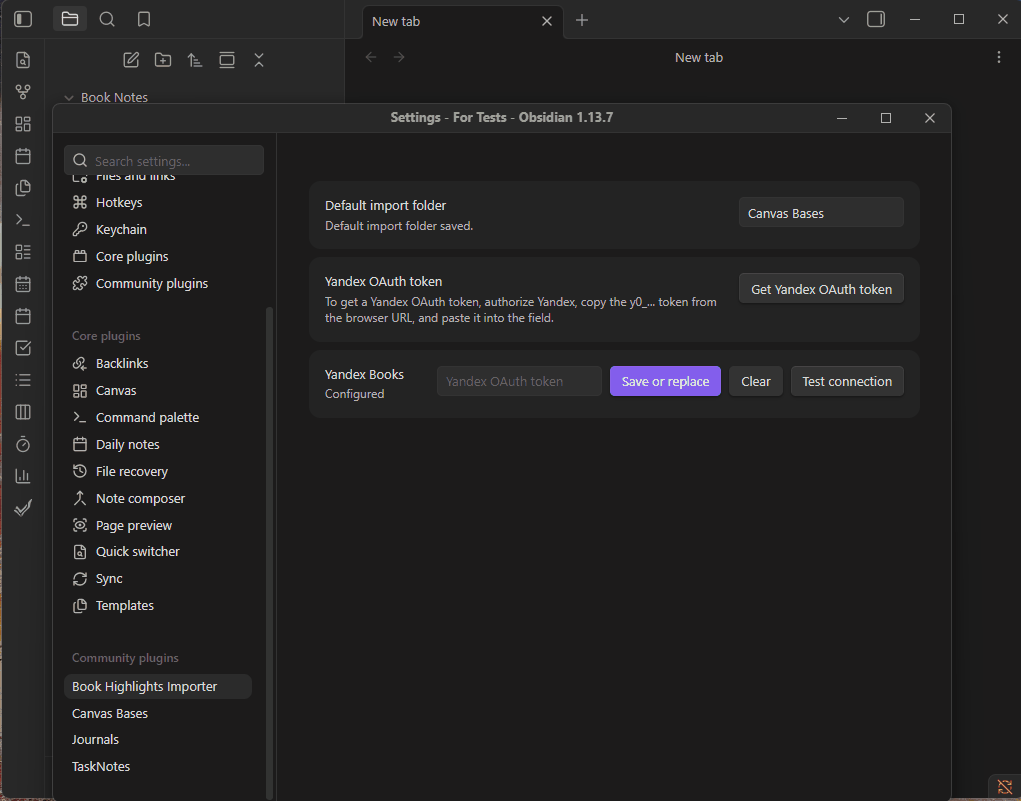Click the Default import folder field
The width and height of the screenshot is (1021, 801).
pos(820,213)
